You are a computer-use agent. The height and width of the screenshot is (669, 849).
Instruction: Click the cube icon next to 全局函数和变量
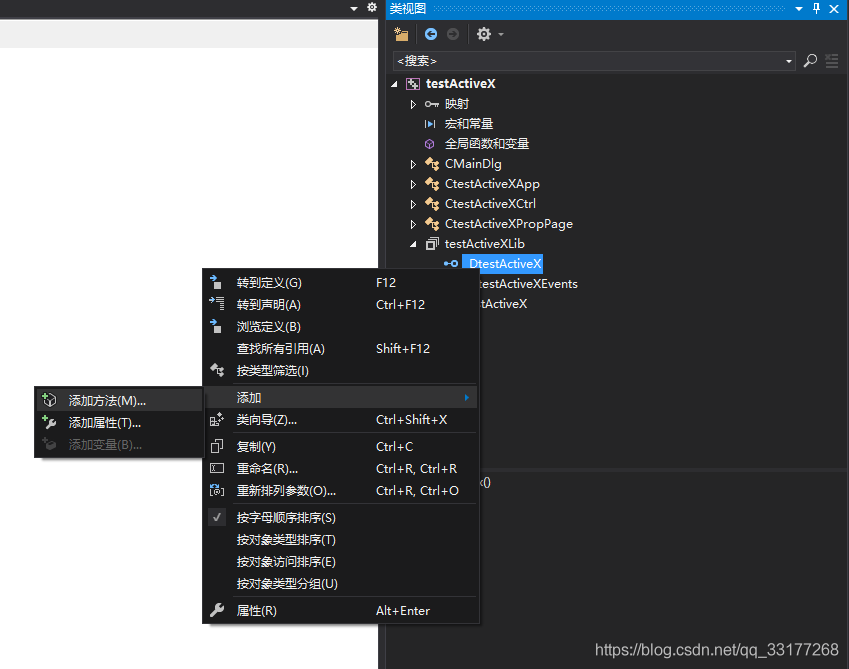click(x=429, y=144)
